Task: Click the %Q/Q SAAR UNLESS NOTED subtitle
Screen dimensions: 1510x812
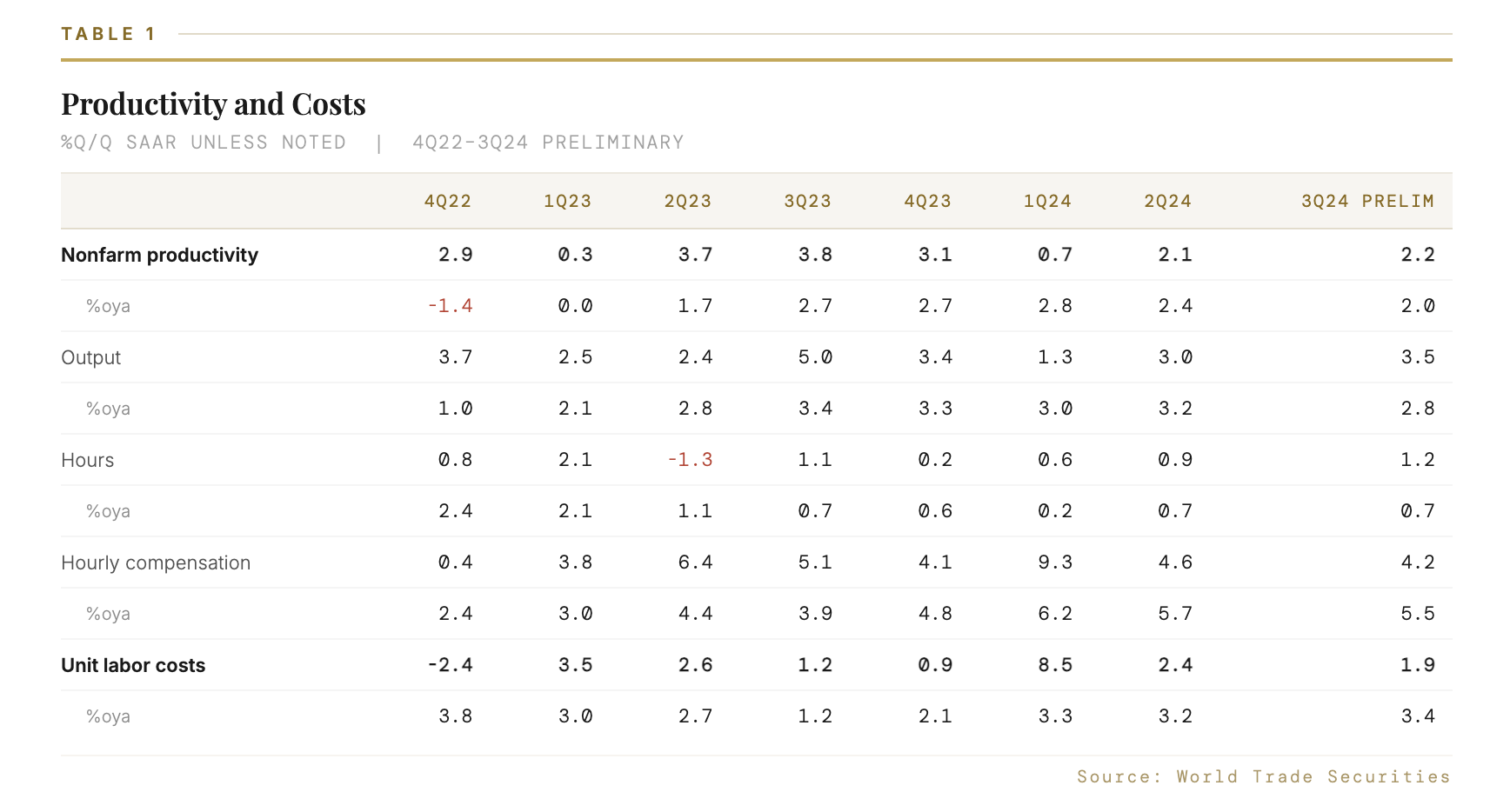Action: [x=204, y=143]
